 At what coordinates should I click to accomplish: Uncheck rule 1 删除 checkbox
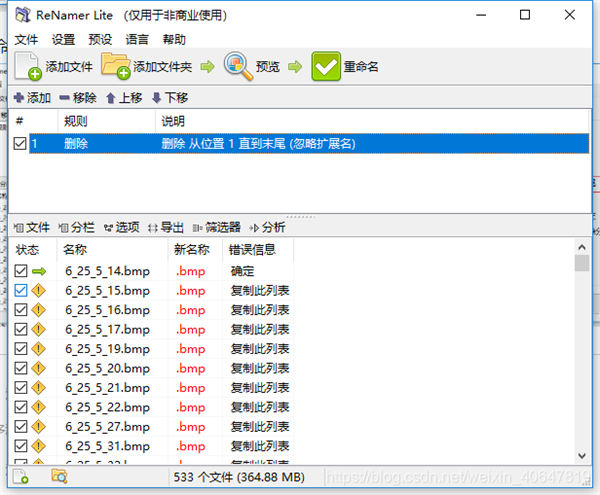click(x=20, y=144)
